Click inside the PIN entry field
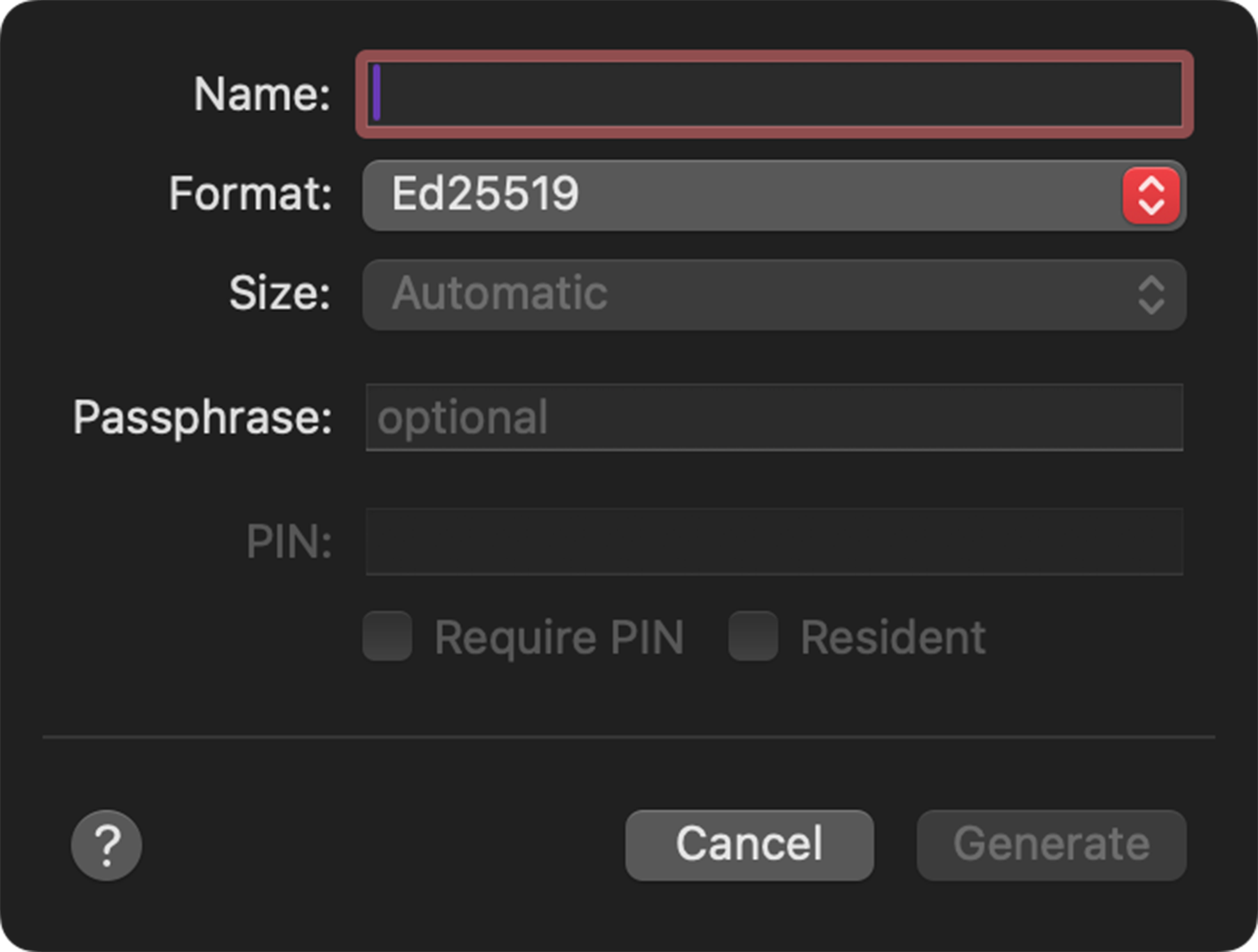 (x=773, y=542)
